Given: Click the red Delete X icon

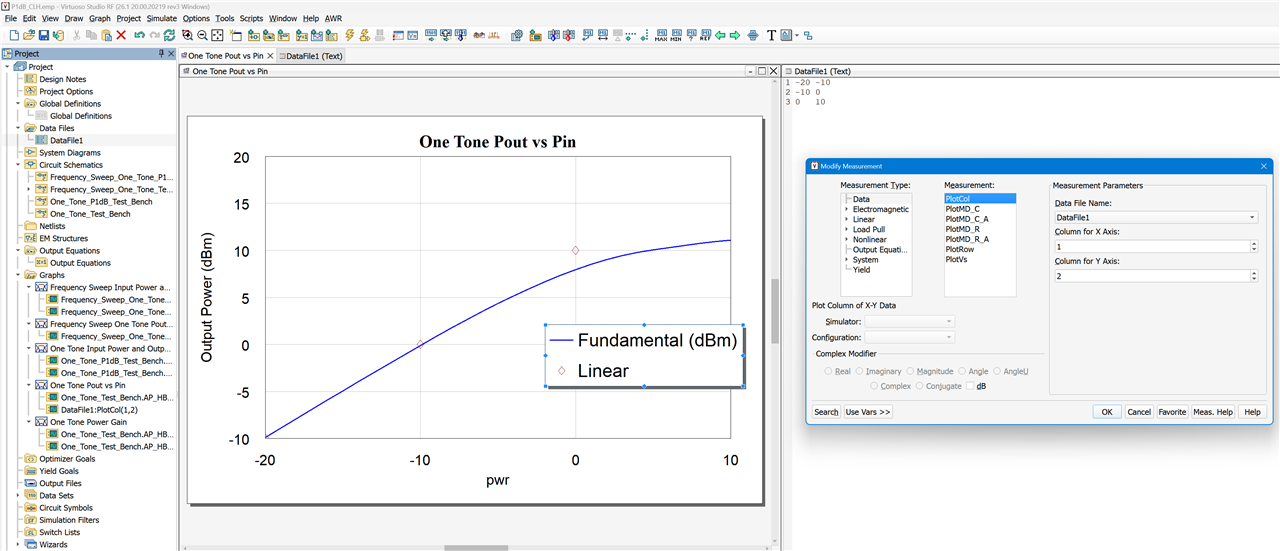Looking at the screenshot, I should point(121,35).
